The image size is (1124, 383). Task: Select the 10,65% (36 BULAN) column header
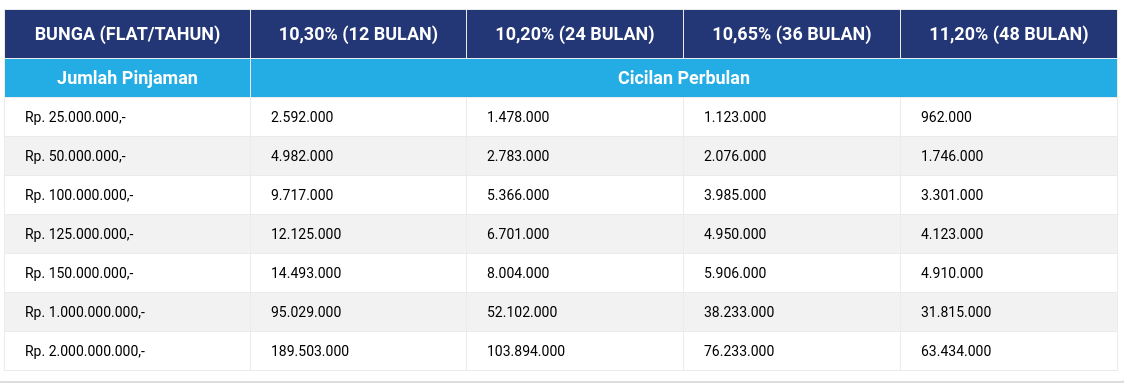point(792,34)
